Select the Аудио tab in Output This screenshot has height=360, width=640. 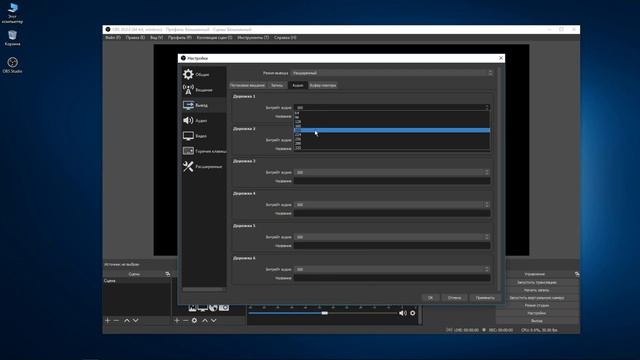[x=298, y=85]
